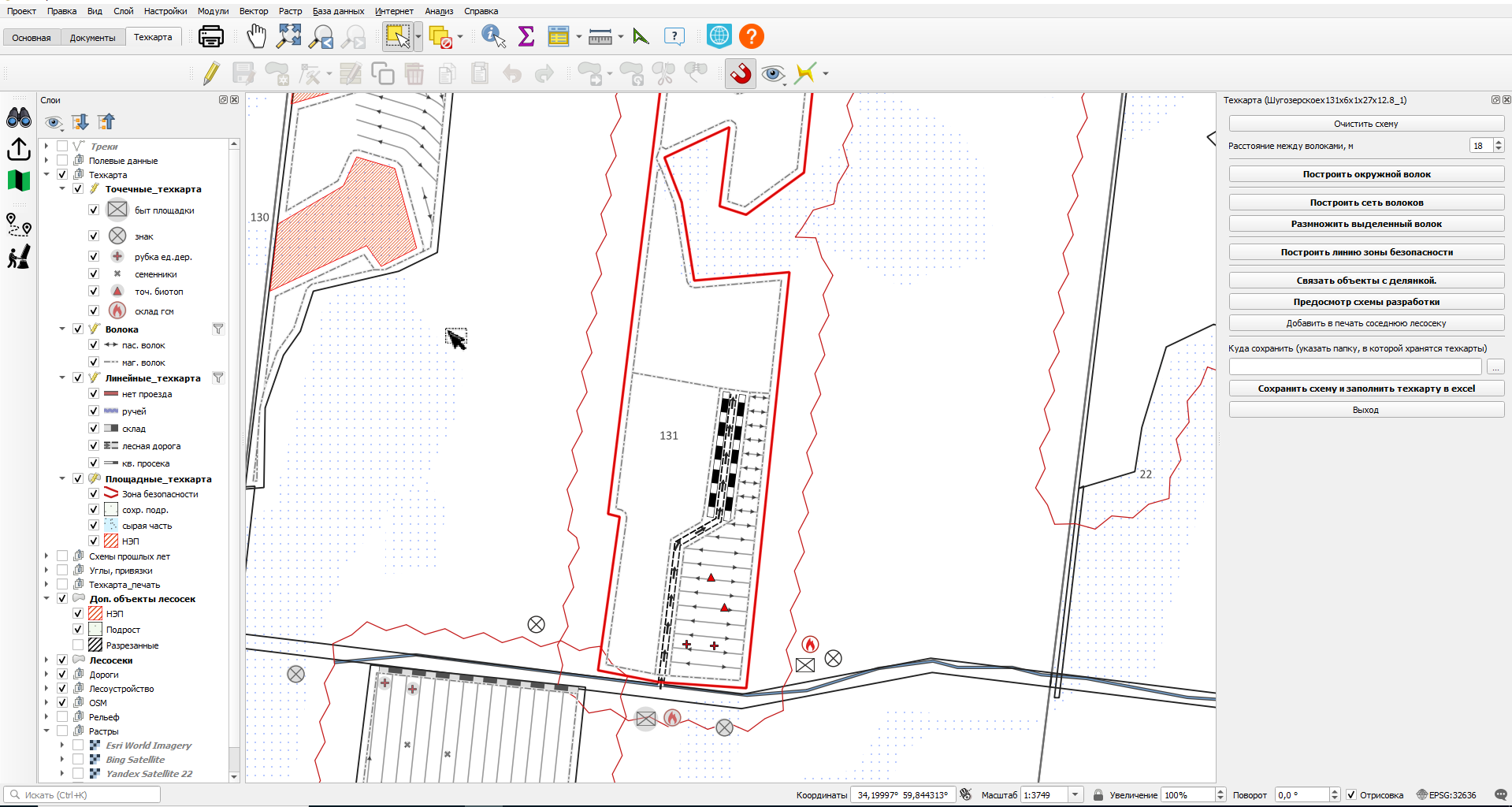Open the Sigma statistical summary tool
This screenshot has height=807, width=1512.
(x=526, y=36)
